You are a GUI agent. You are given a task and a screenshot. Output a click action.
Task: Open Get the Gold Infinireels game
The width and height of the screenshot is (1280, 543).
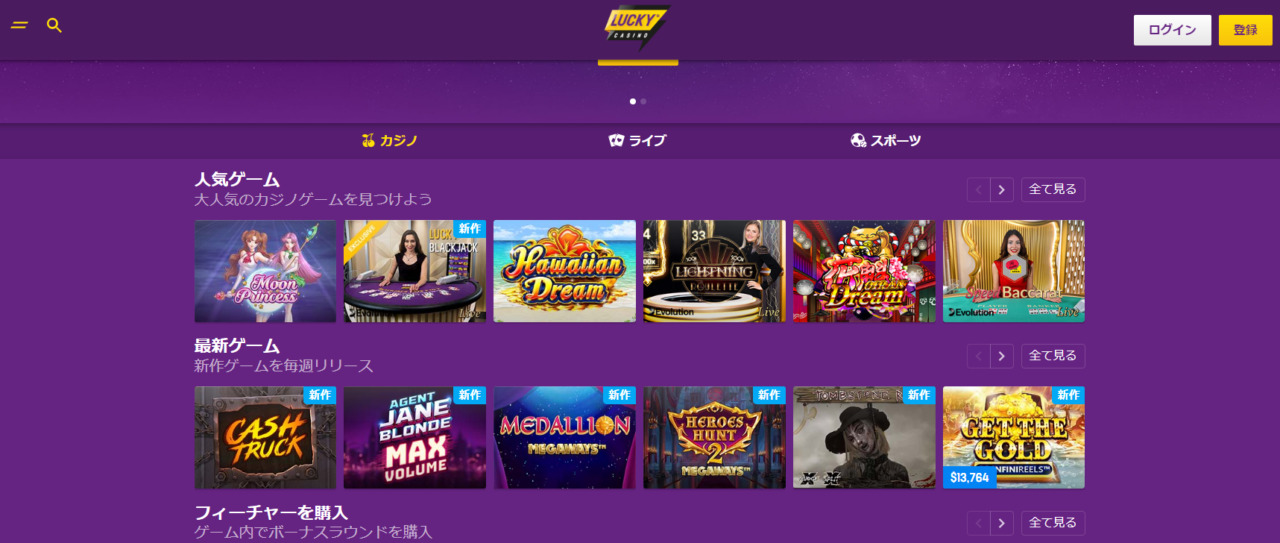click(x=1014, y=437)
